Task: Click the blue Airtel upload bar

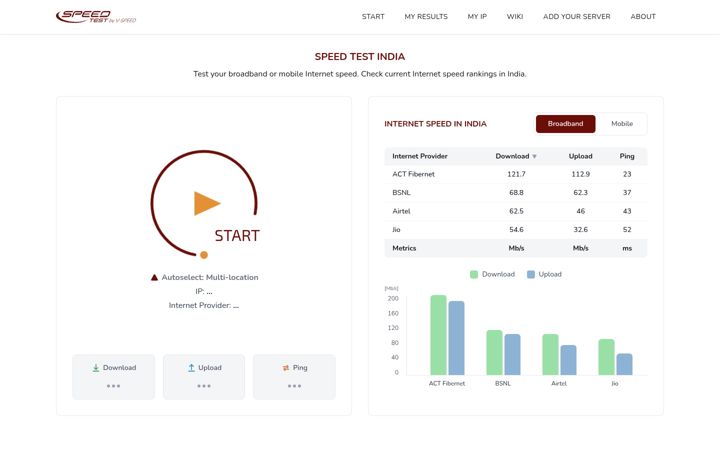Action: pyautogui.click(x=568, y=360)
